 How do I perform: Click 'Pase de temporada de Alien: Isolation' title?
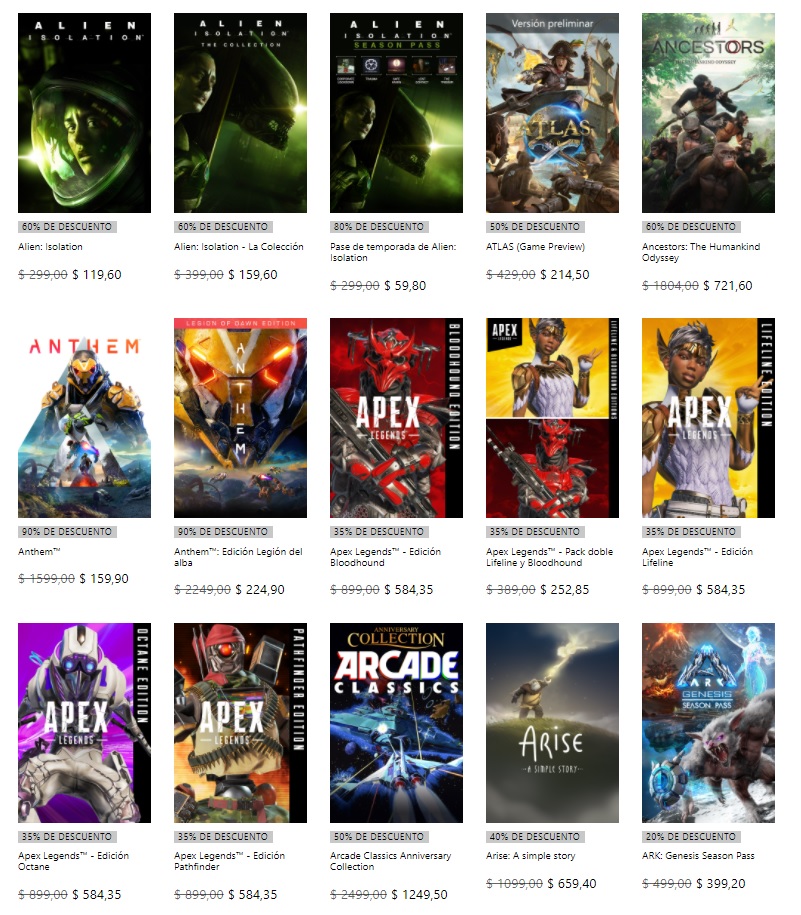393,252
